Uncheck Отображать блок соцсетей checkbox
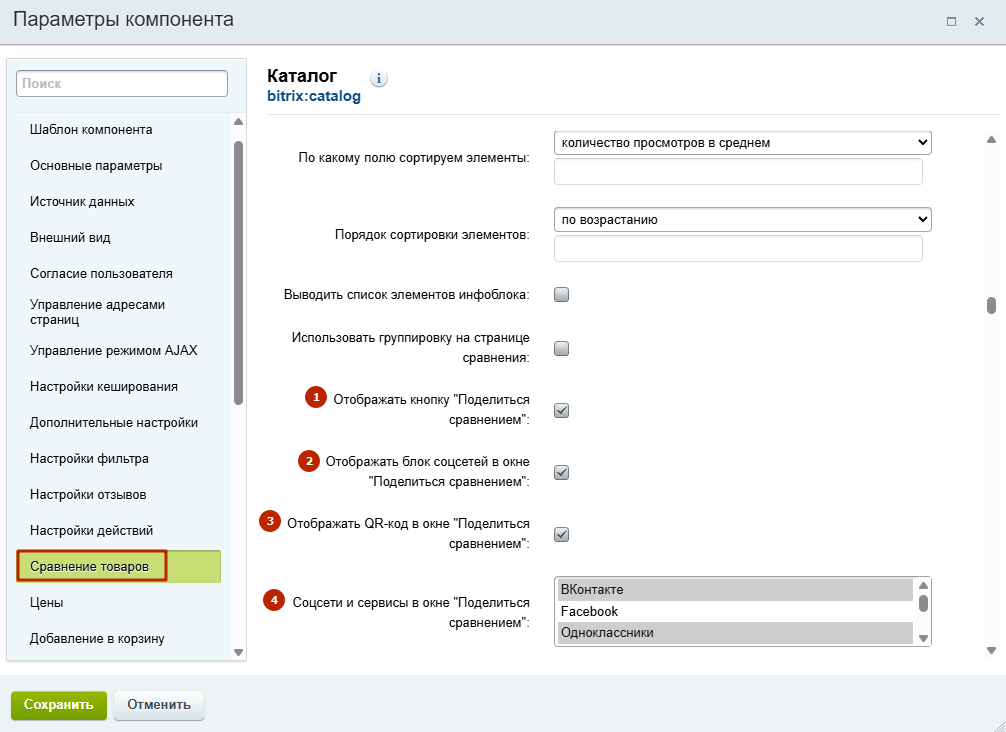The width and height of the screenshot is (1006, 732). point(561,473)
